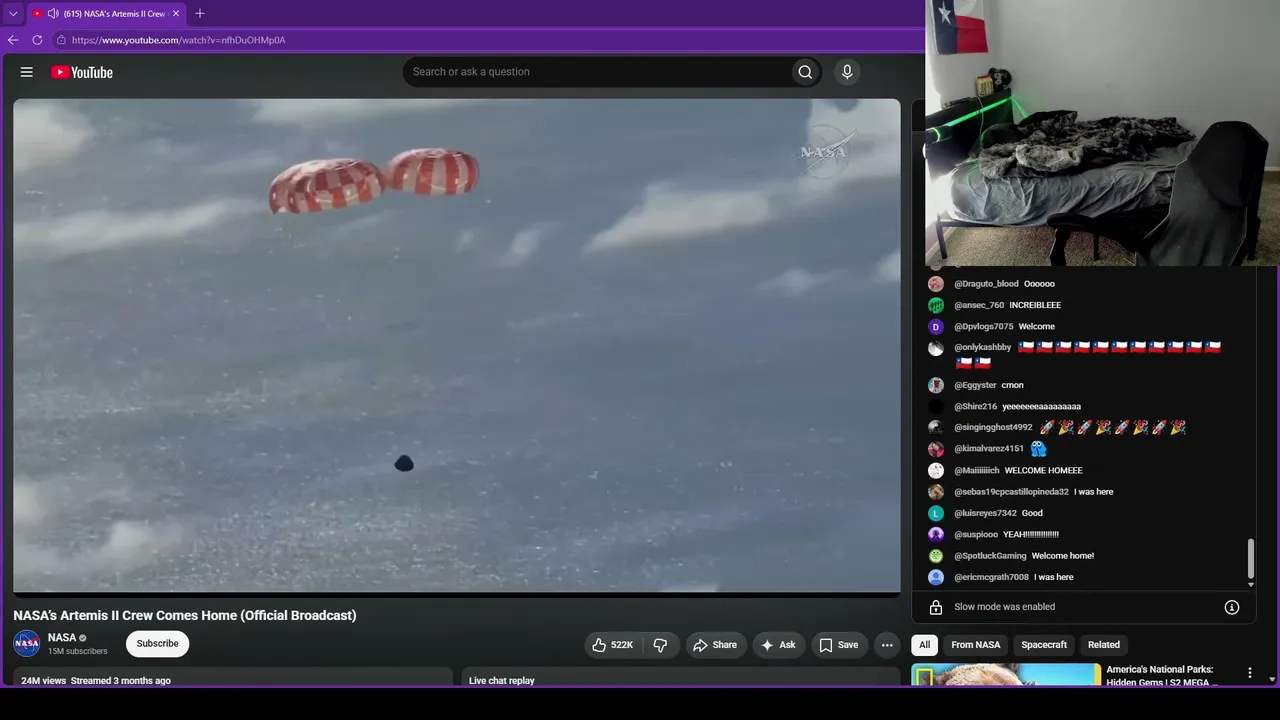
Task: Start voice search with the microphone
Action: pos(847,72)
